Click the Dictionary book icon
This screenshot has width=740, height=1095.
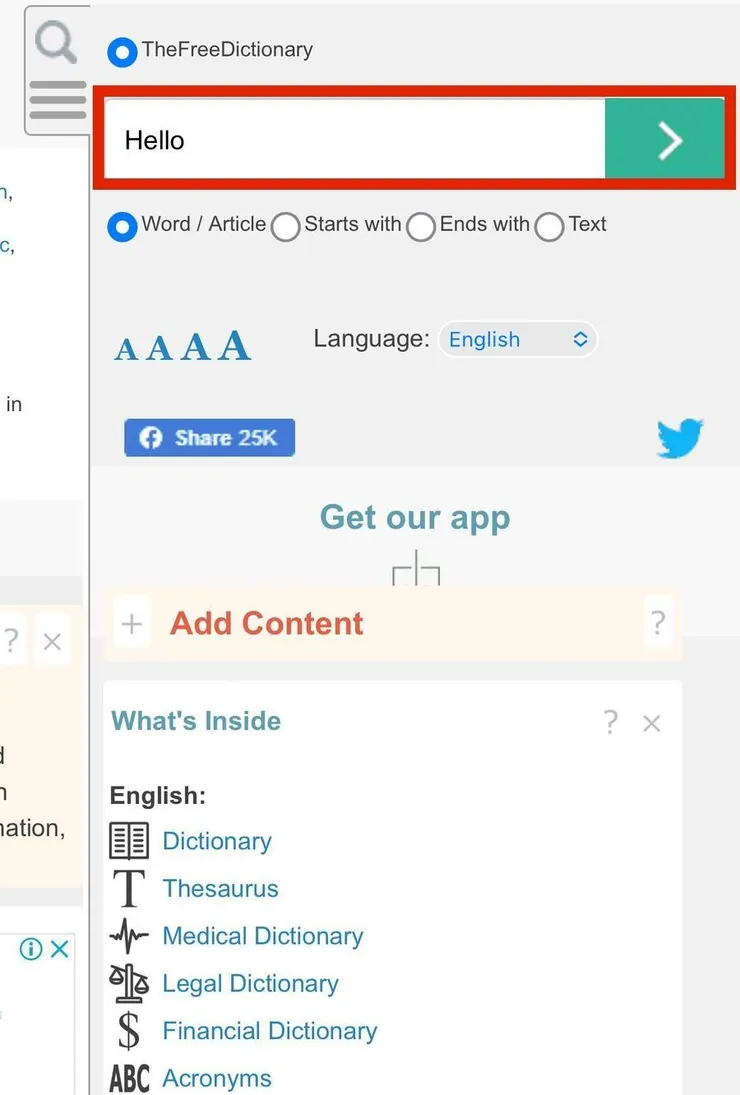(x=129, y=841)
